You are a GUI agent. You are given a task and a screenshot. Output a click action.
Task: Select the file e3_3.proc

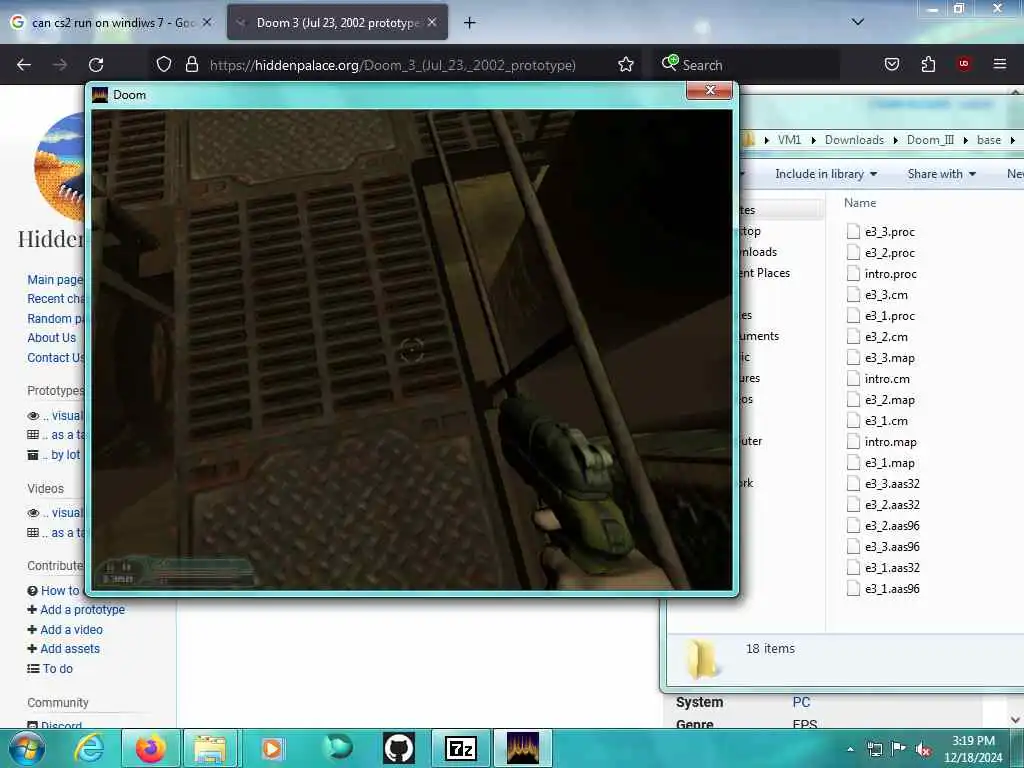click(882, 232)
